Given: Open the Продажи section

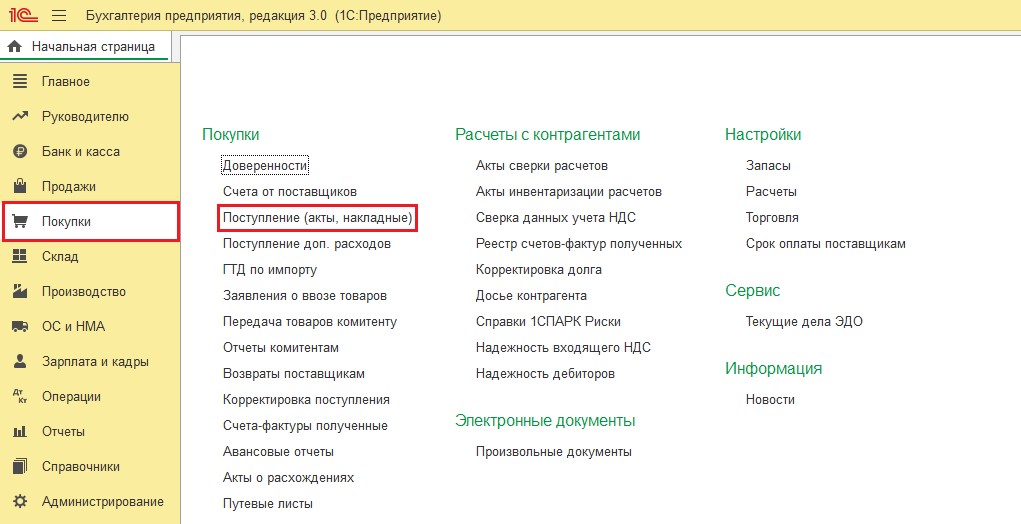Looking at the screenshot, I should pos(68,186).
